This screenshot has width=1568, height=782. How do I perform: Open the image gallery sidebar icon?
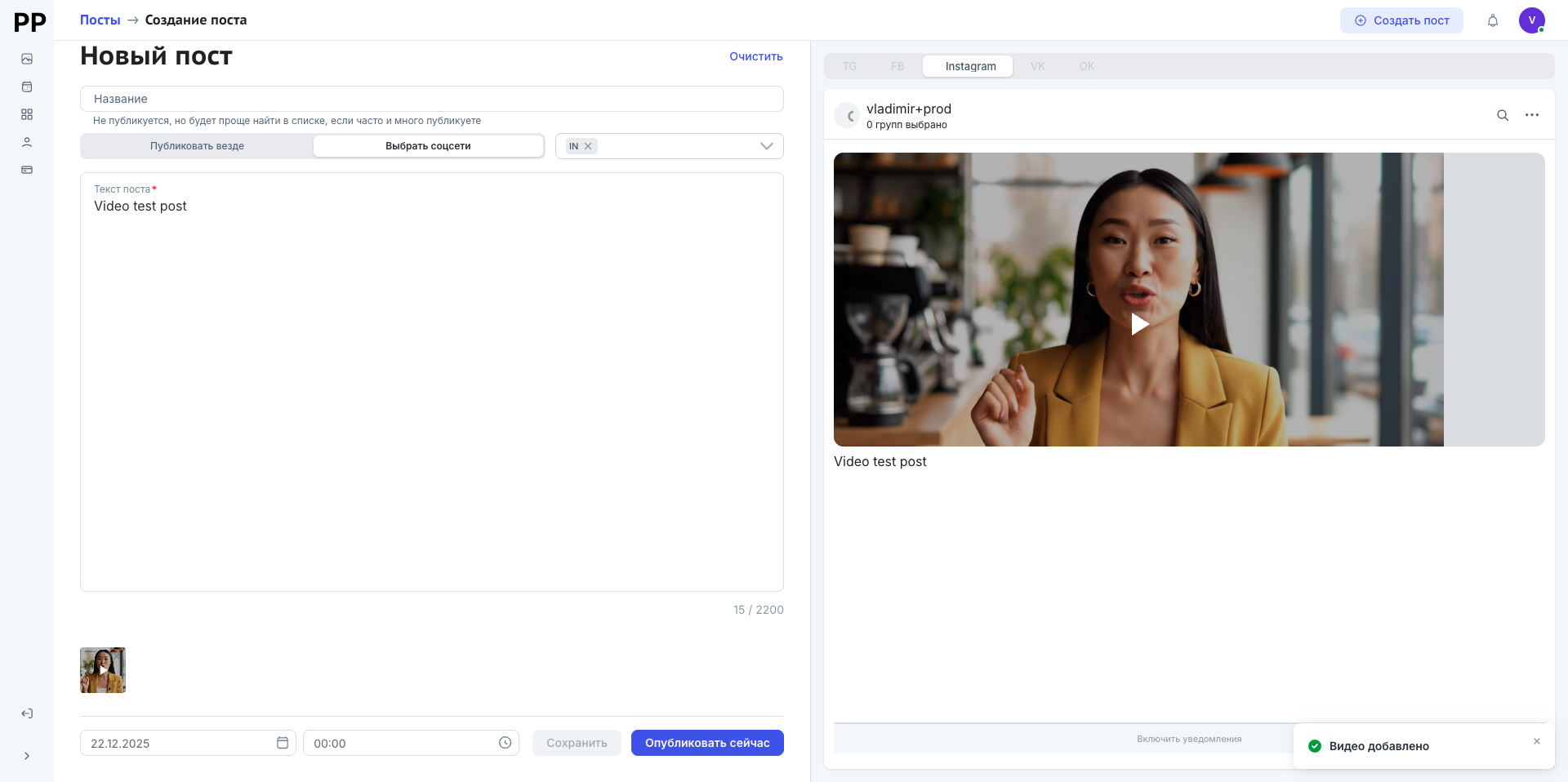click(27, 59)
